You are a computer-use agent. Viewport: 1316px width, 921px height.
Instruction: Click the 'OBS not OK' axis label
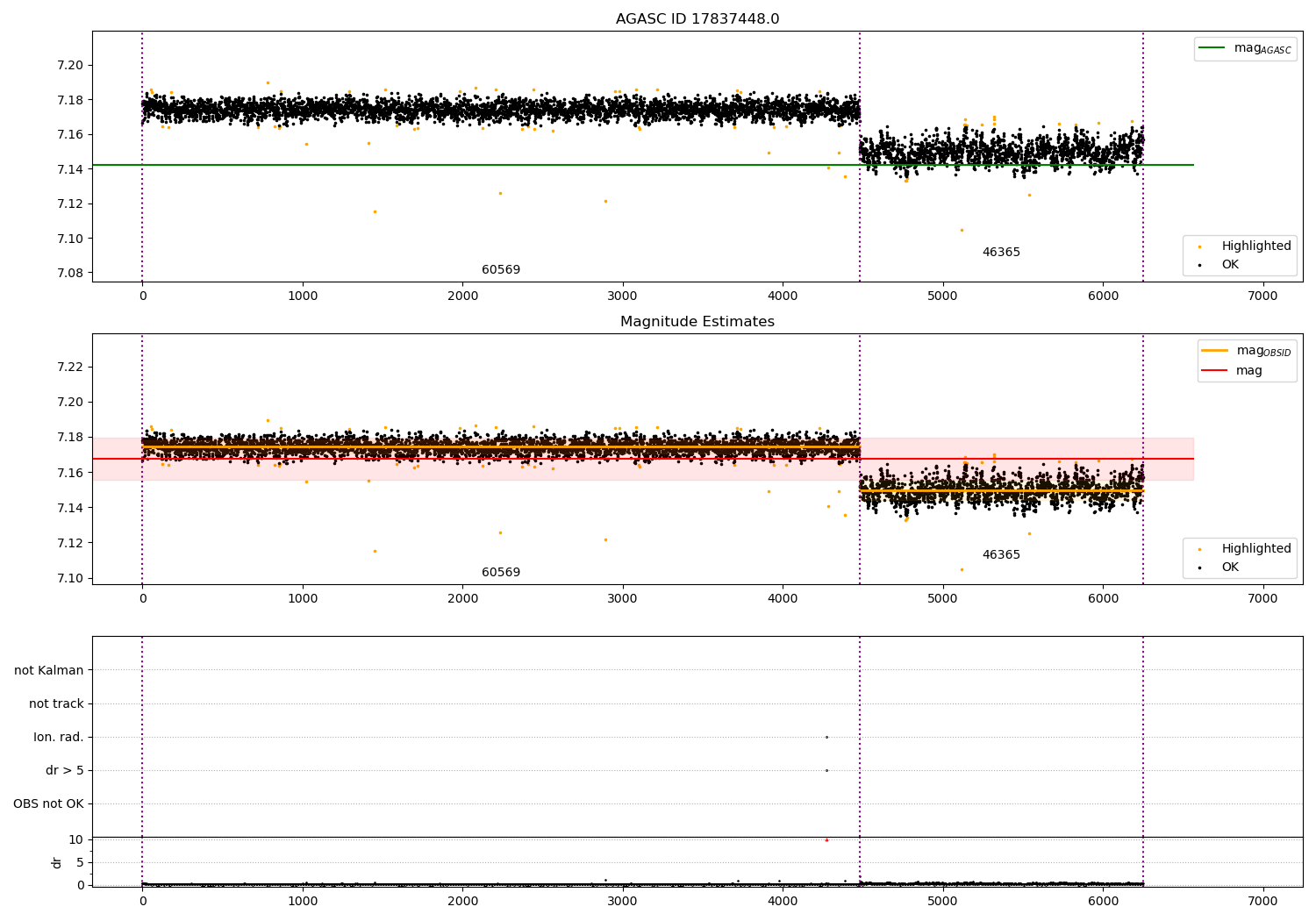click(48, 803)
